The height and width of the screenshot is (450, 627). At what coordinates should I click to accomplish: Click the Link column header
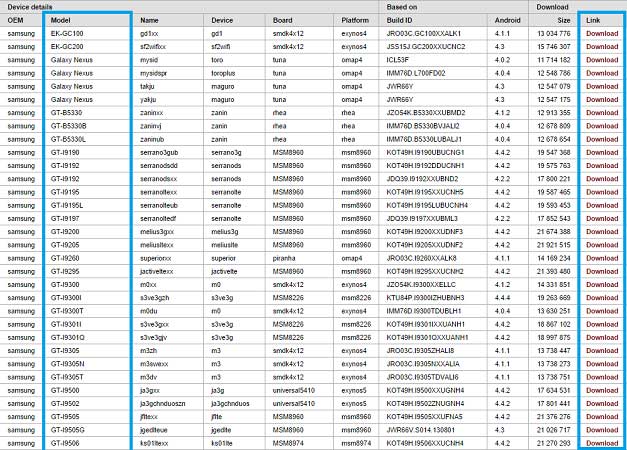pos(593,20)
